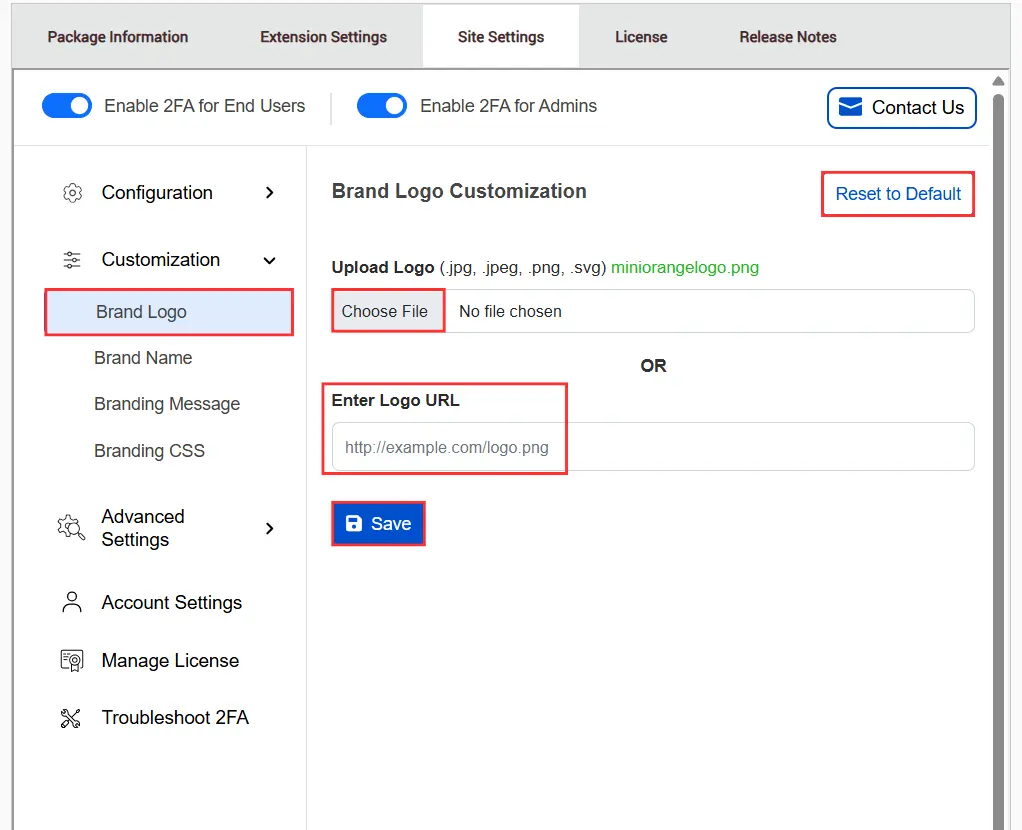Click the vertical scrollbar on the right
This screenshot has width=1022, height=830.
coord(998,400)
